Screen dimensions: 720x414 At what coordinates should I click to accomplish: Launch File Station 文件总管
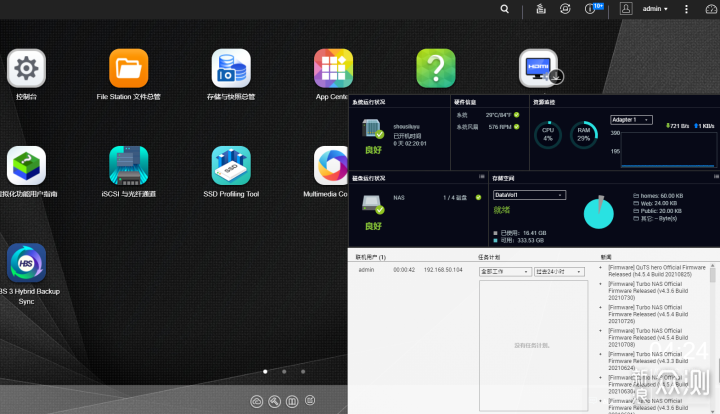click(x=129, y=68)
